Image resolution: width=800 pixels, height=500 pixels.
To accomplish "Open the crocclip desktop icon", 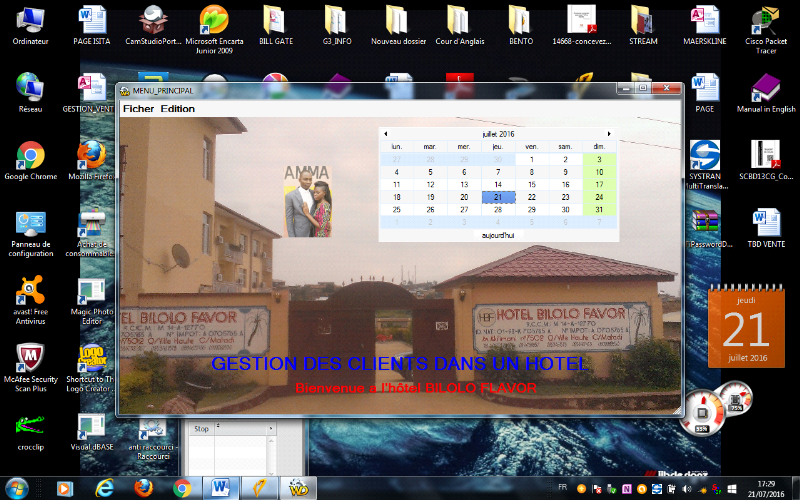I will 30,432.
